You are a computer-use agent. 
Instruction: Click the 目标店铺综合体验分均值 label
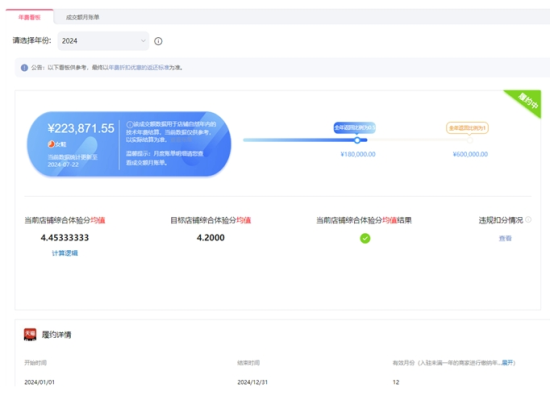click(210, 220)
